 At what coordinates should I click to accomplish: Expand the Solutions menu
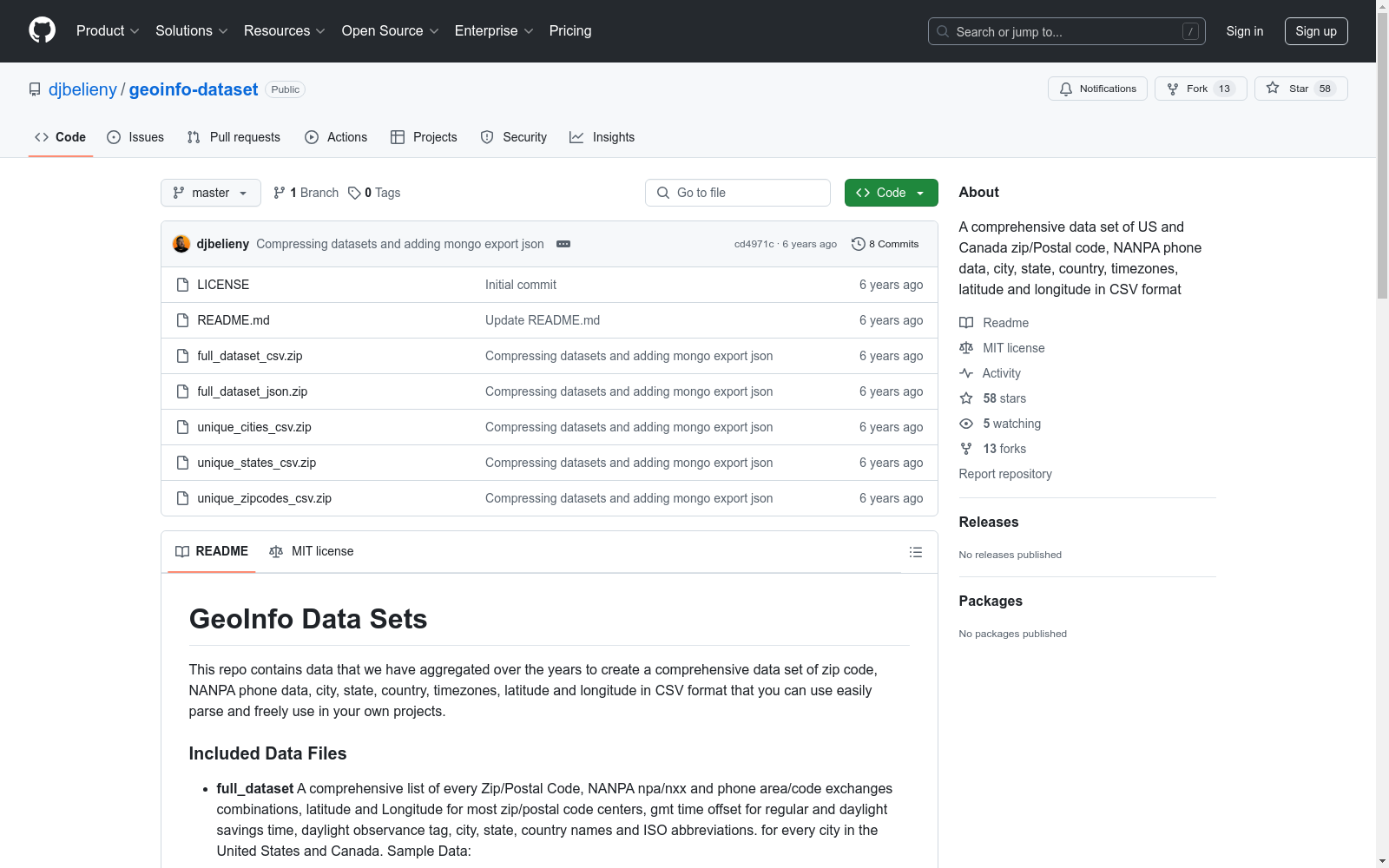(192, 30)
